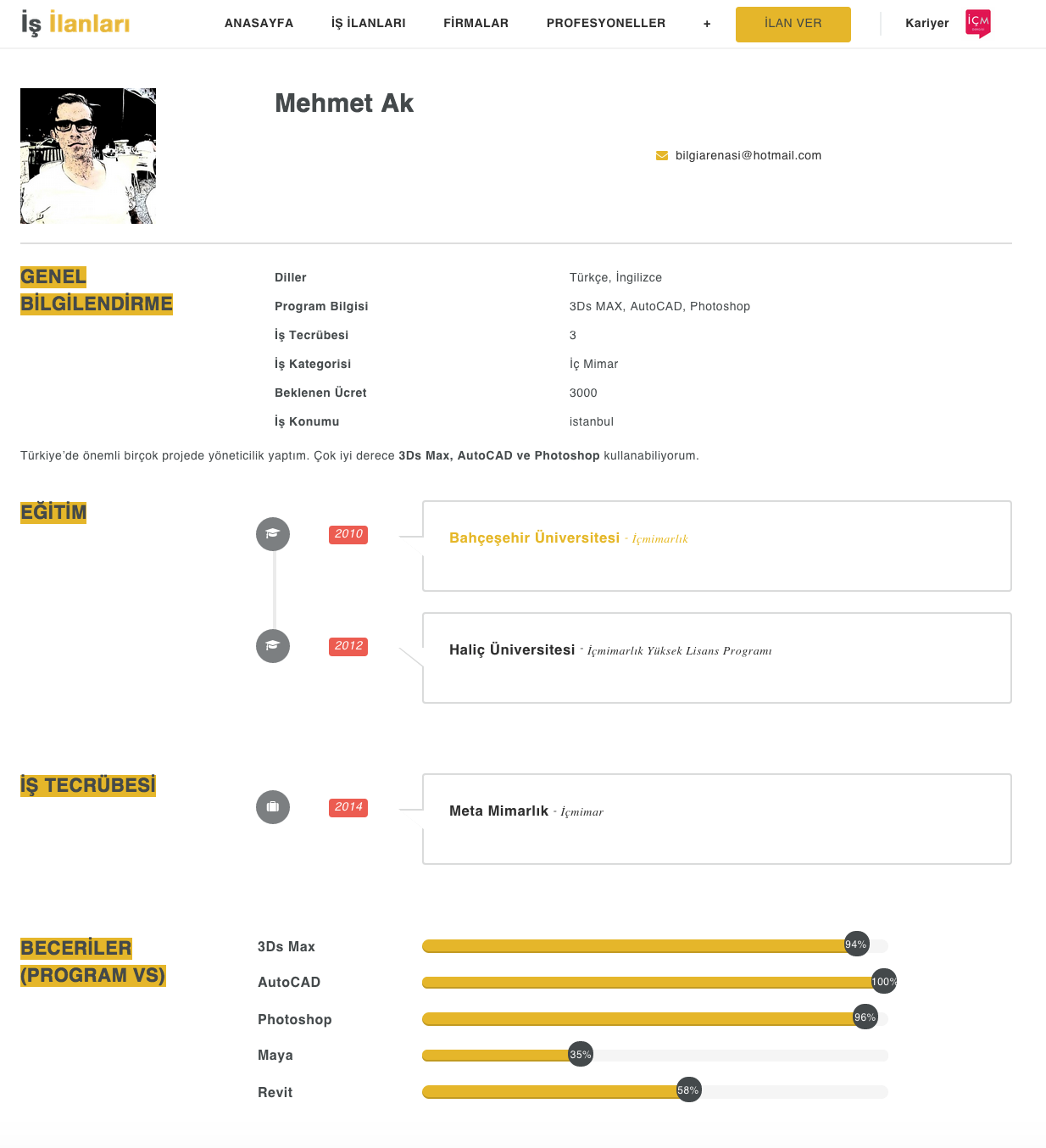Open the Kariyer link
This screenshot has width=1046, height=1148.
[x=927, y=23]
